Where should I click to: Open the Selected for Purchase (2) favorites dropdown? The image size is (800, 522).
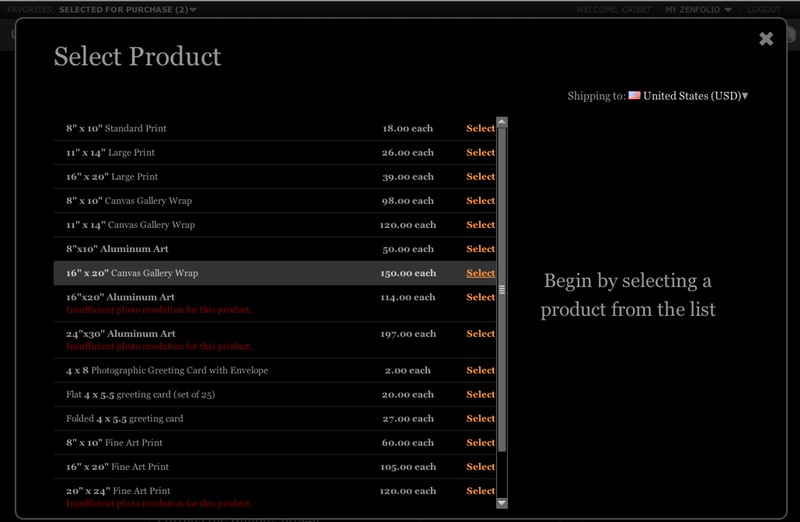pyautogui.click(x=128, y=10)
